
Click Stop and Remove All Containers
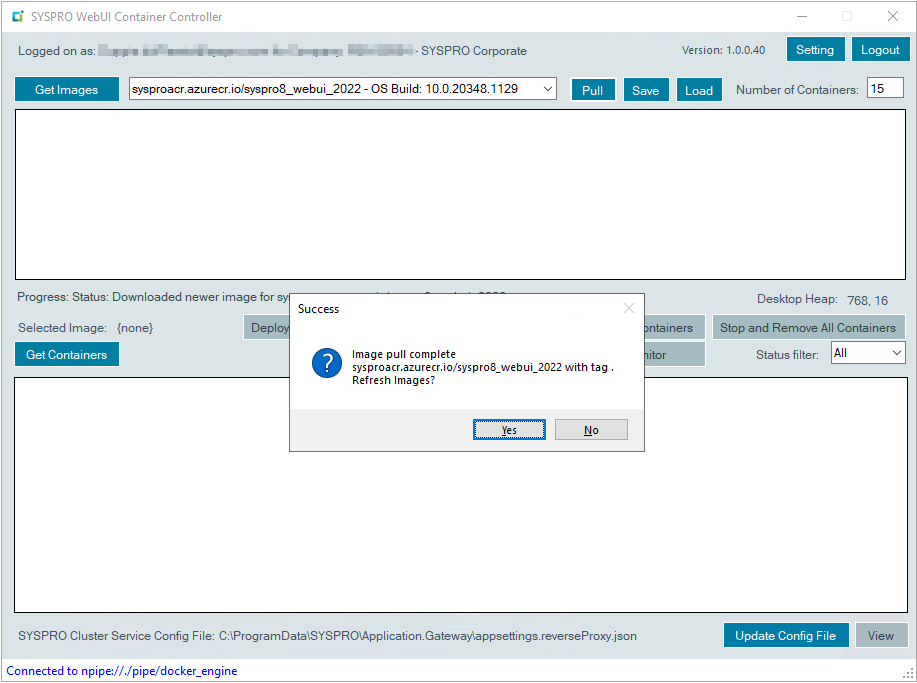click(x=807, y=328)
